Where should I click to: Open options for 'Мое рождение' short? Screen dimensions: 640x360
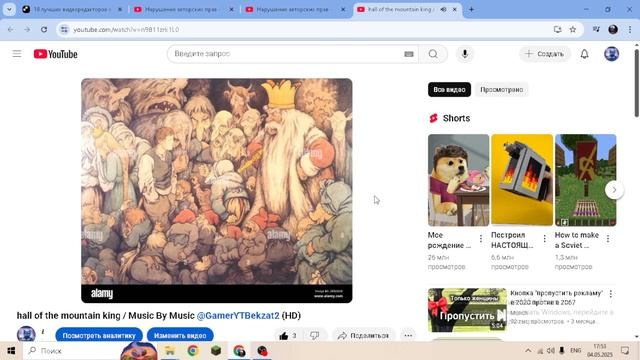coord(481,238)
